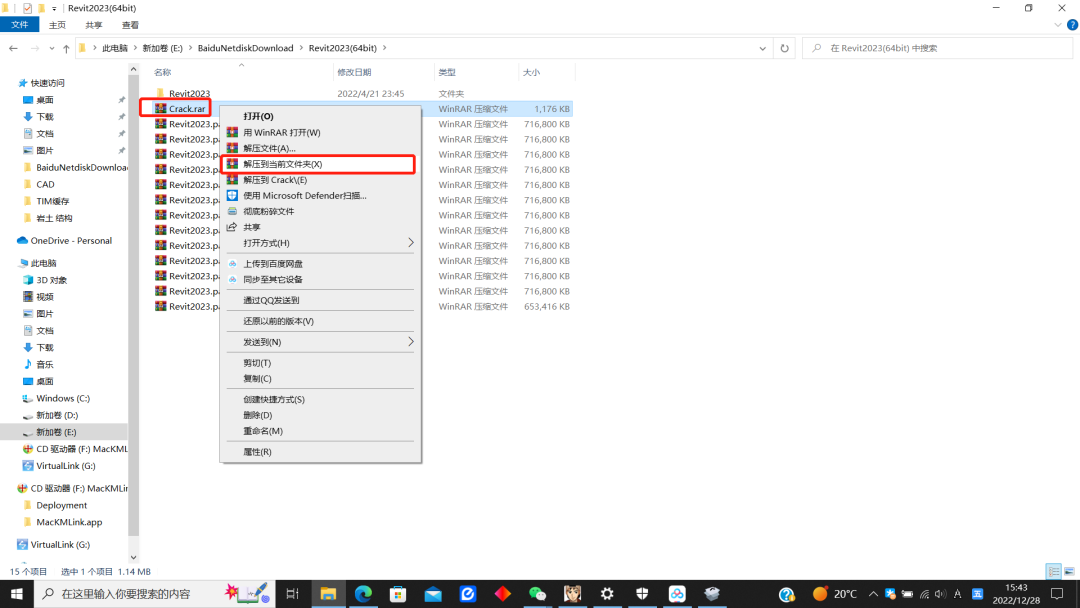Scan with Microsoft Defender option
This screenshot has width=1080, height=608.
tap(320, 196)
